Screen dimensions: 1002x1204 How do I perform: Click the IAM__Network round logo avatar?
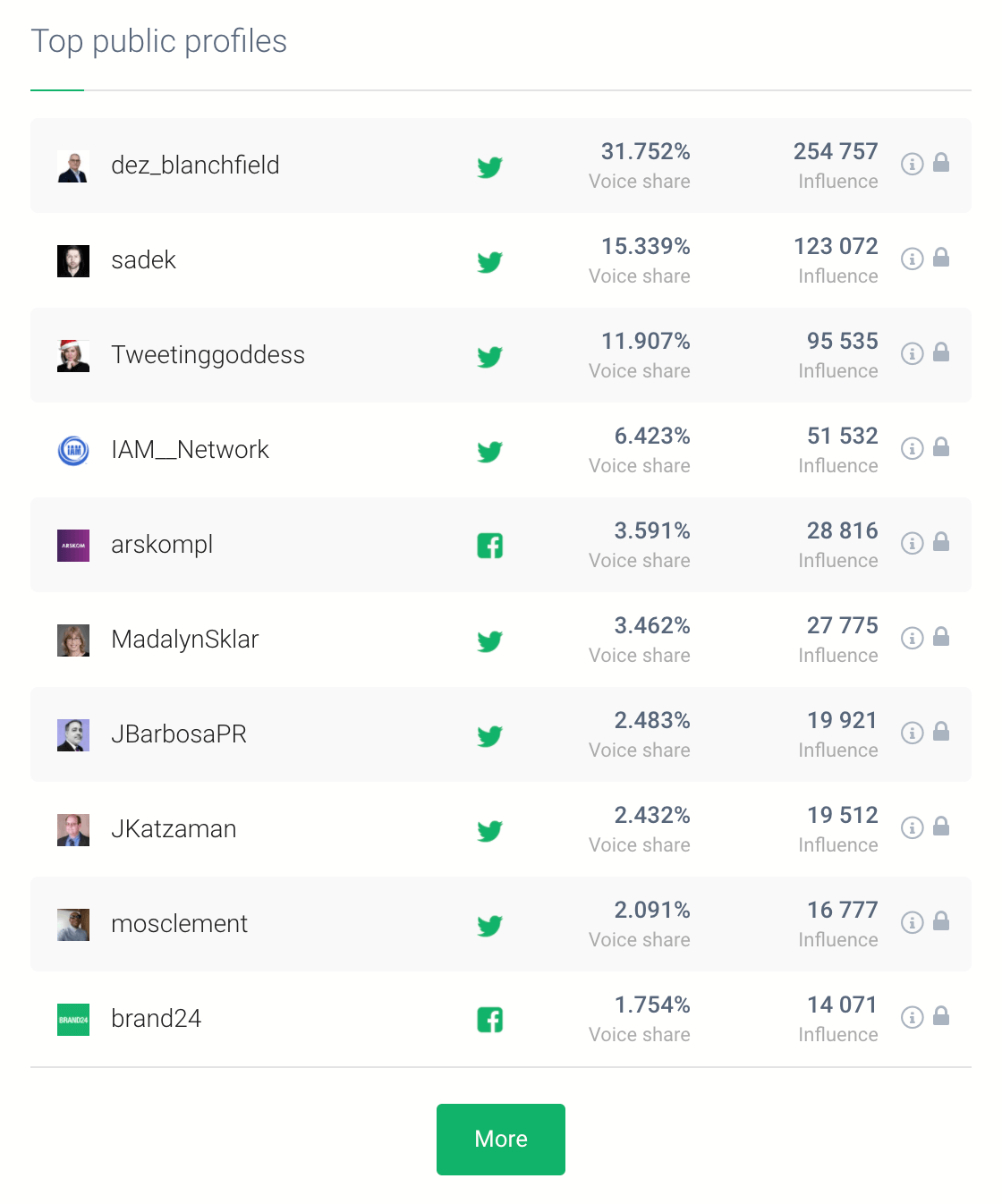tap(73, 451)
